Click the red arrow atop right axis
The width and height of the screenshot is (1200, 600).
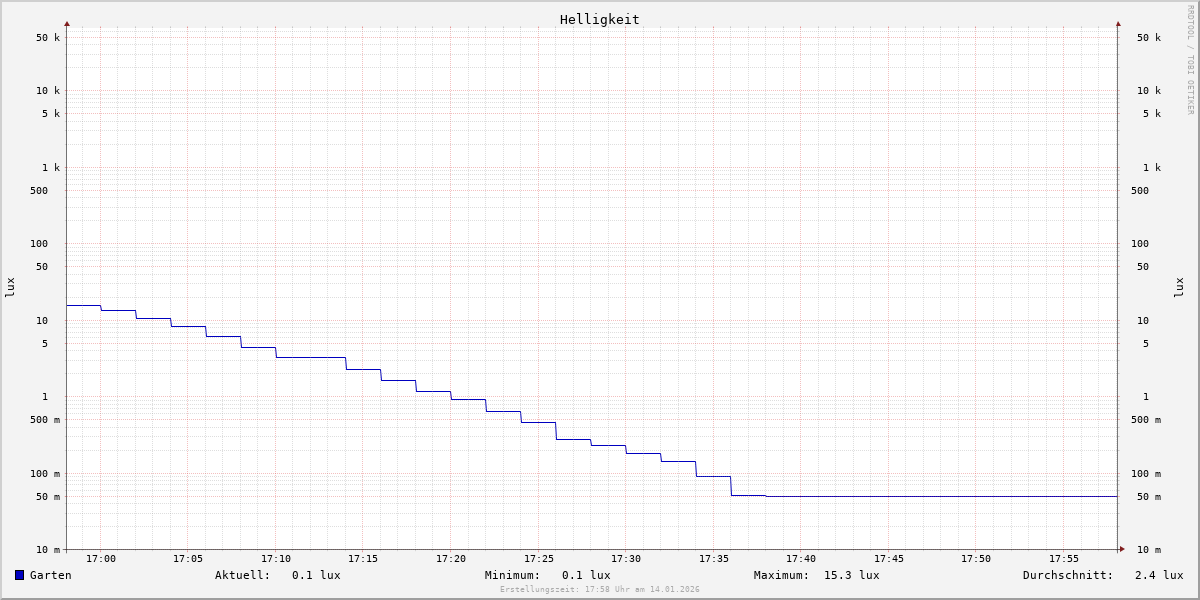pyautogui.click(x=1118, y=23)
